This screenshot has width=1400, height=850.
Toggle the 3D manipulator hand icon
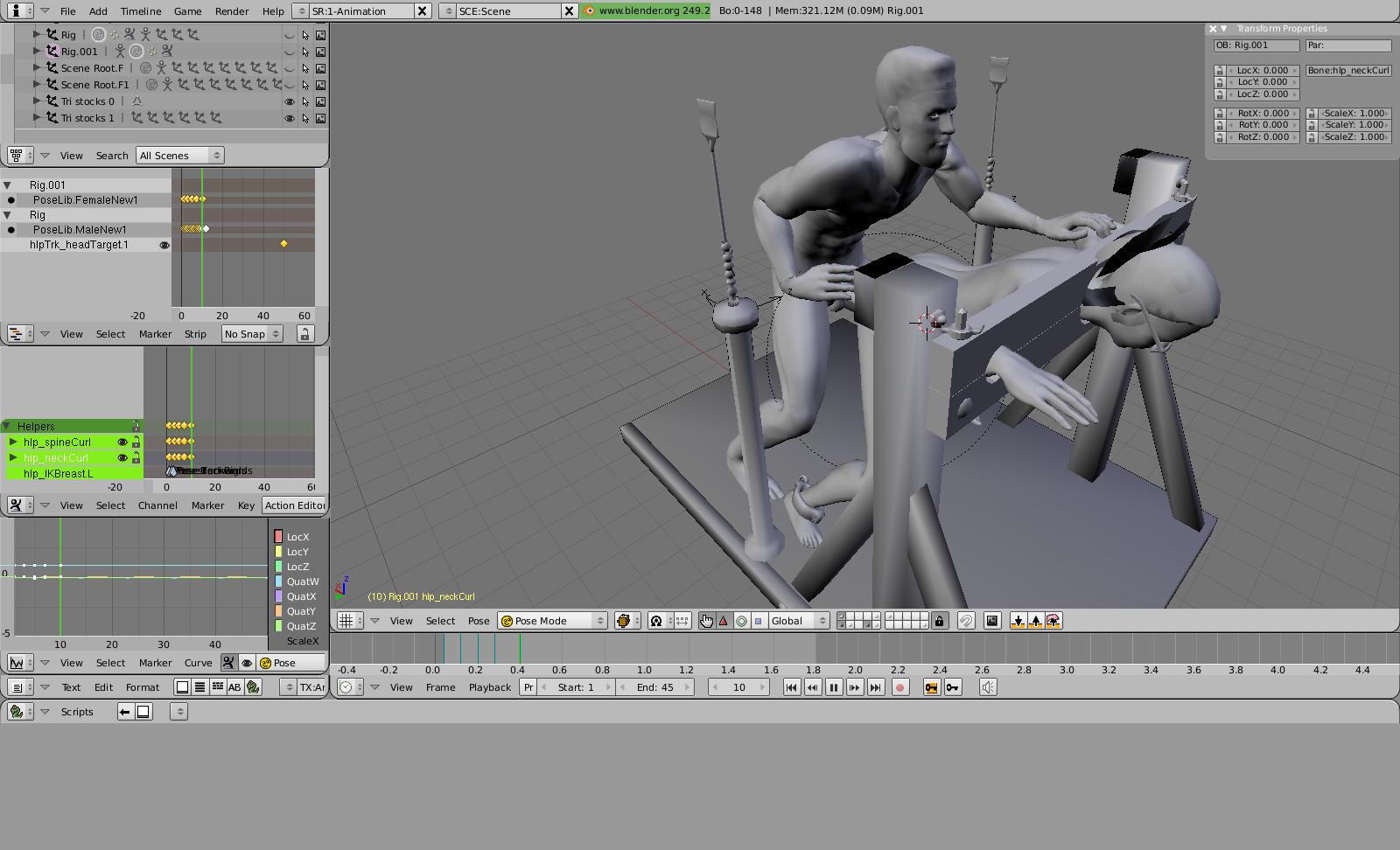click(706, 621)
